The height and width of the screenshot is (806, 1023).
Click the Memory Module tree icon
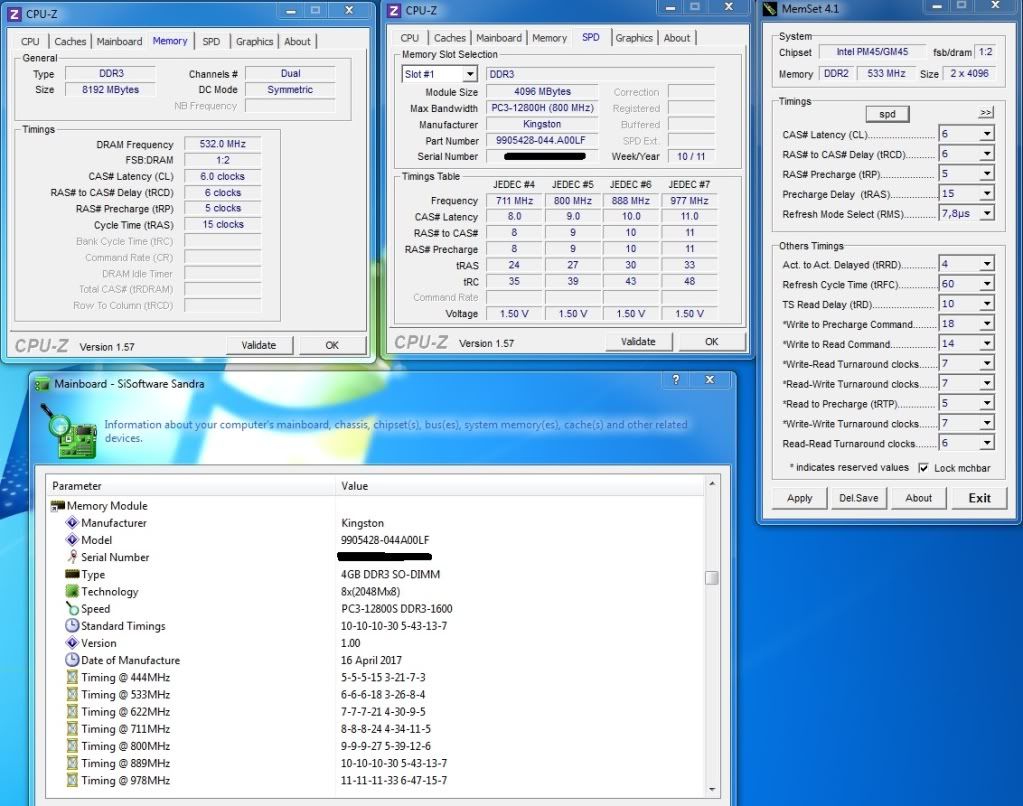[x=57, y=506]
